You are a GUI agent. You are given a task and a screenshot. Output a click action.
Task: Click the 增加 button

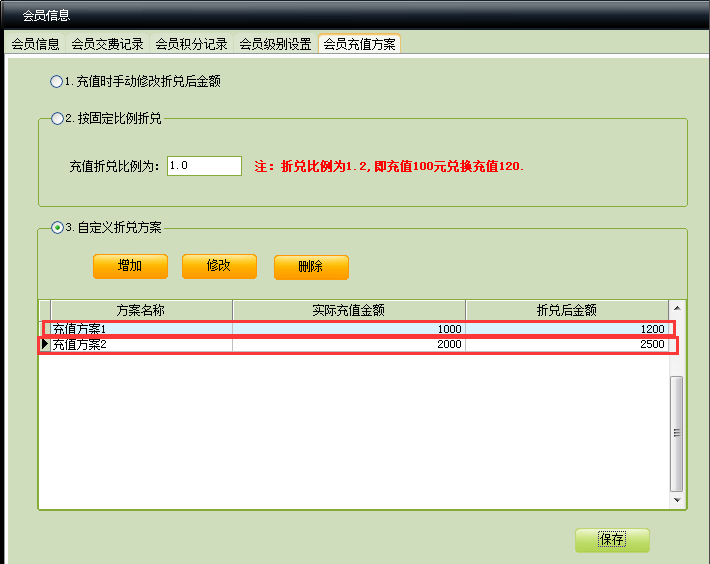pos(130,266)
